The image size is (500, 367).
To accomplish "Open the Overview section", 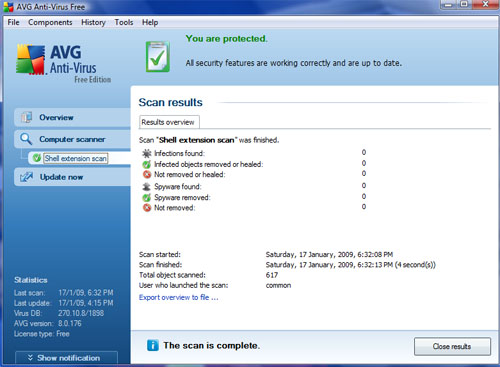I will click(x=72, y=117).
